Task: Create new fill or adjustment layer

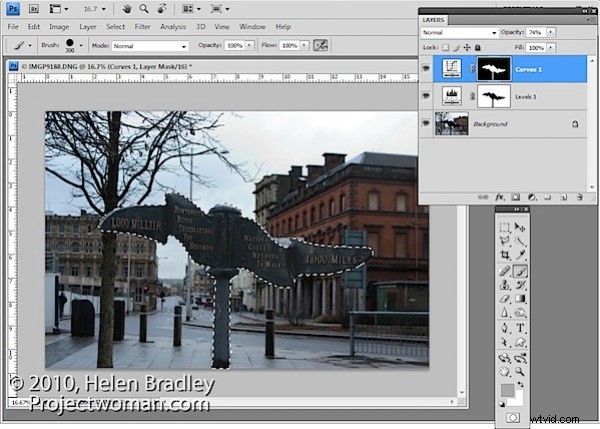Action: 532,197
